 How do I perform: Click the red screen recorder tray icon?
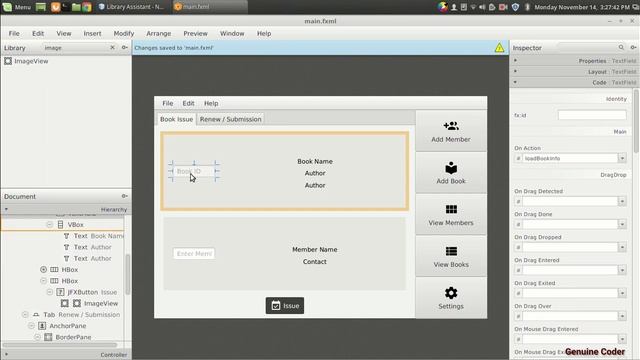(x=503, y=7)
